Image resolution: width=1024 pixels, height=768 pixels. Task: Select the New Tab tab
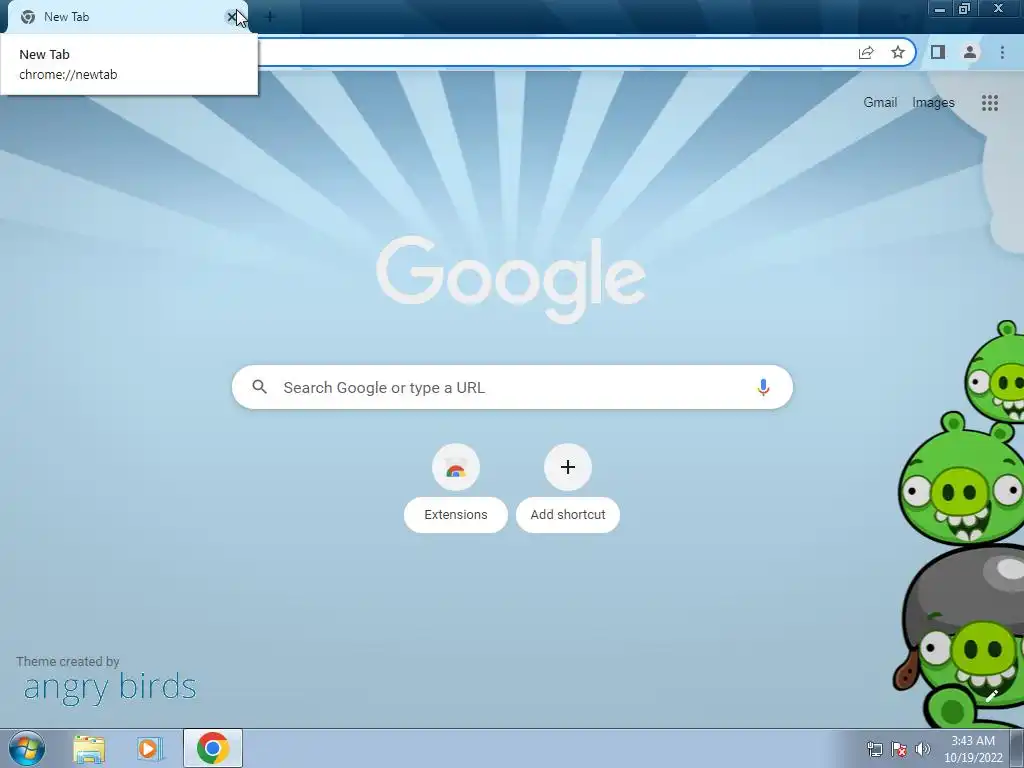127,17
